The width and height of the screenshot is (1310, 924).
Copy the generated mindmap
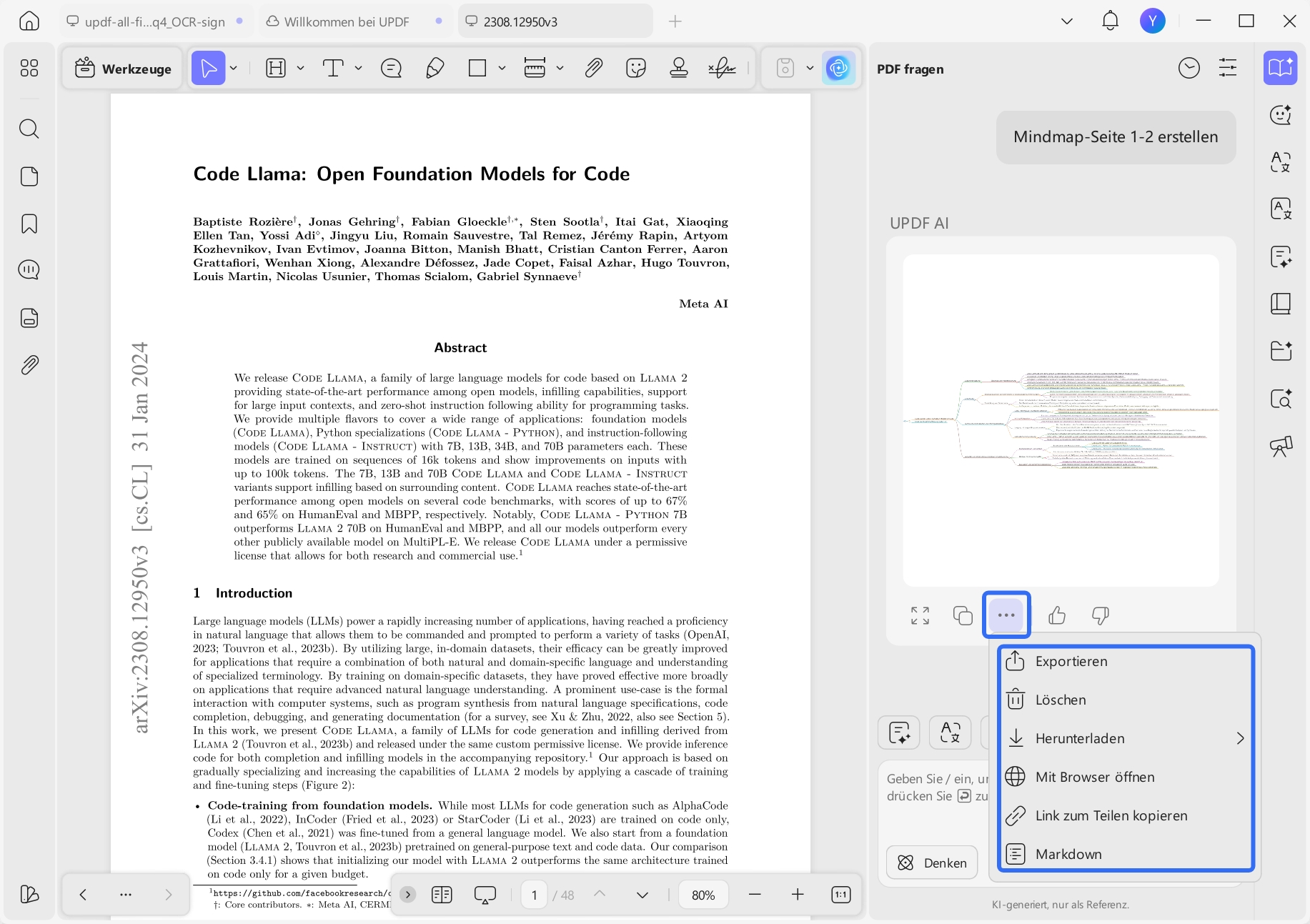(x=963, y=615)
